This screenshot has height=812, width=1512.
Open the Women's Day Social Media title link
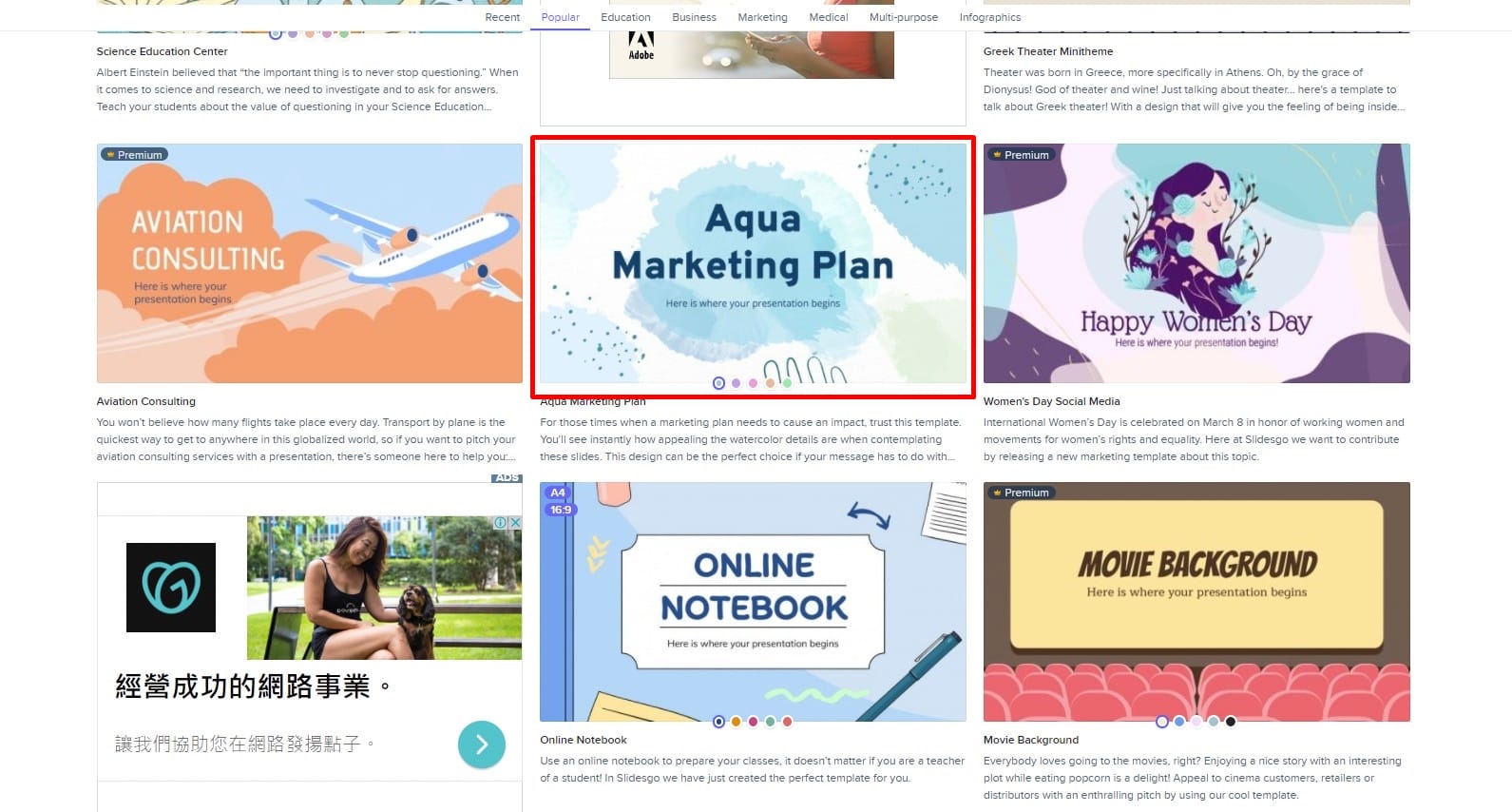(1051, 401)
